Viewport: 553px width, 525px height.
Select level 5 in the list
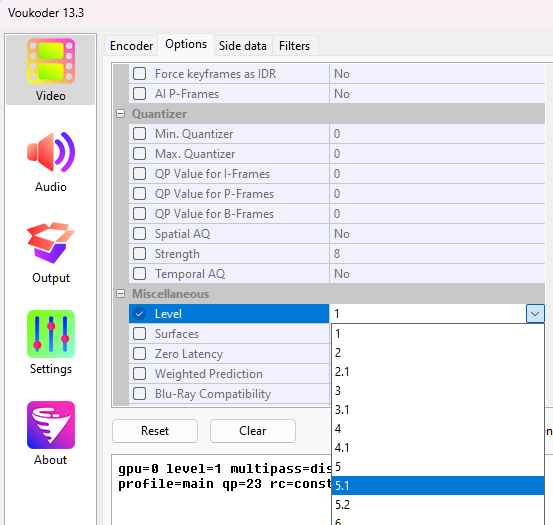click(x=438, y=467)
